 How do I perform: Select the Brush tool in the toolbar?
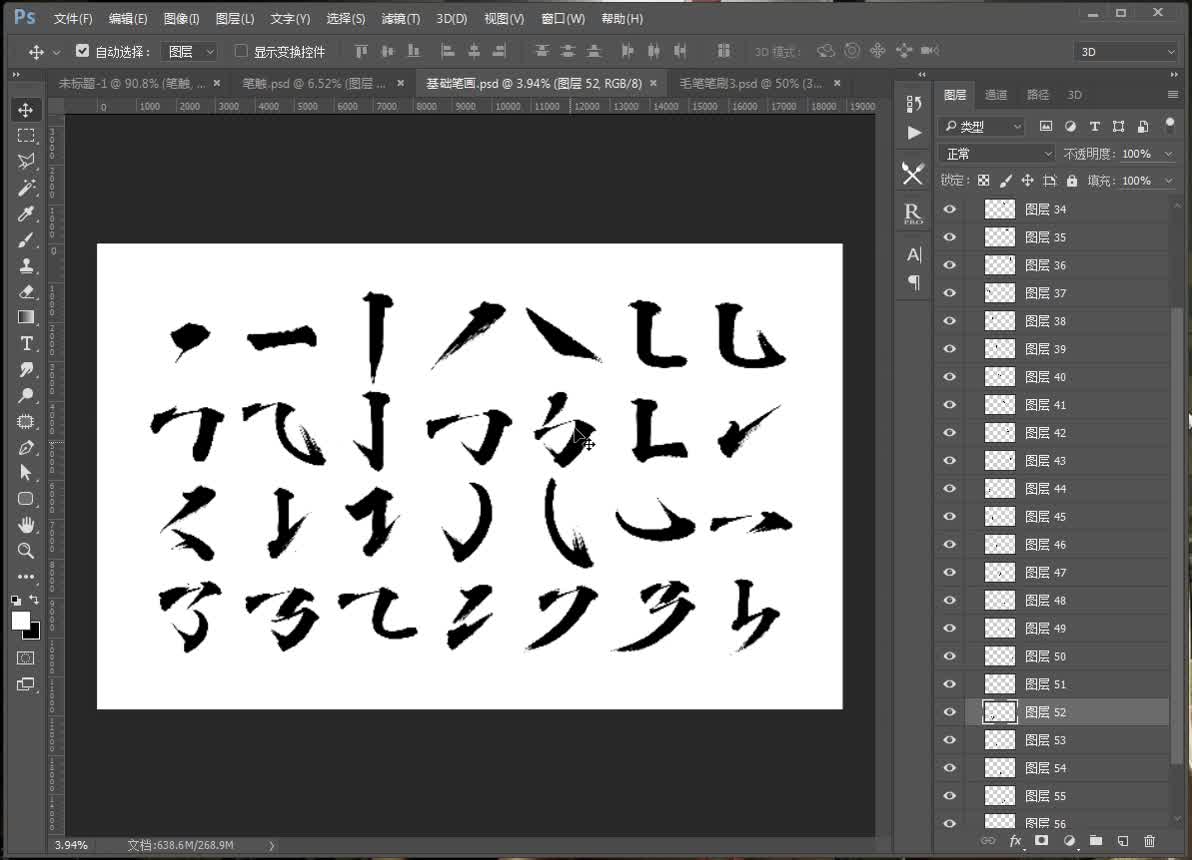pyautogui.click(x=26, y=240)
